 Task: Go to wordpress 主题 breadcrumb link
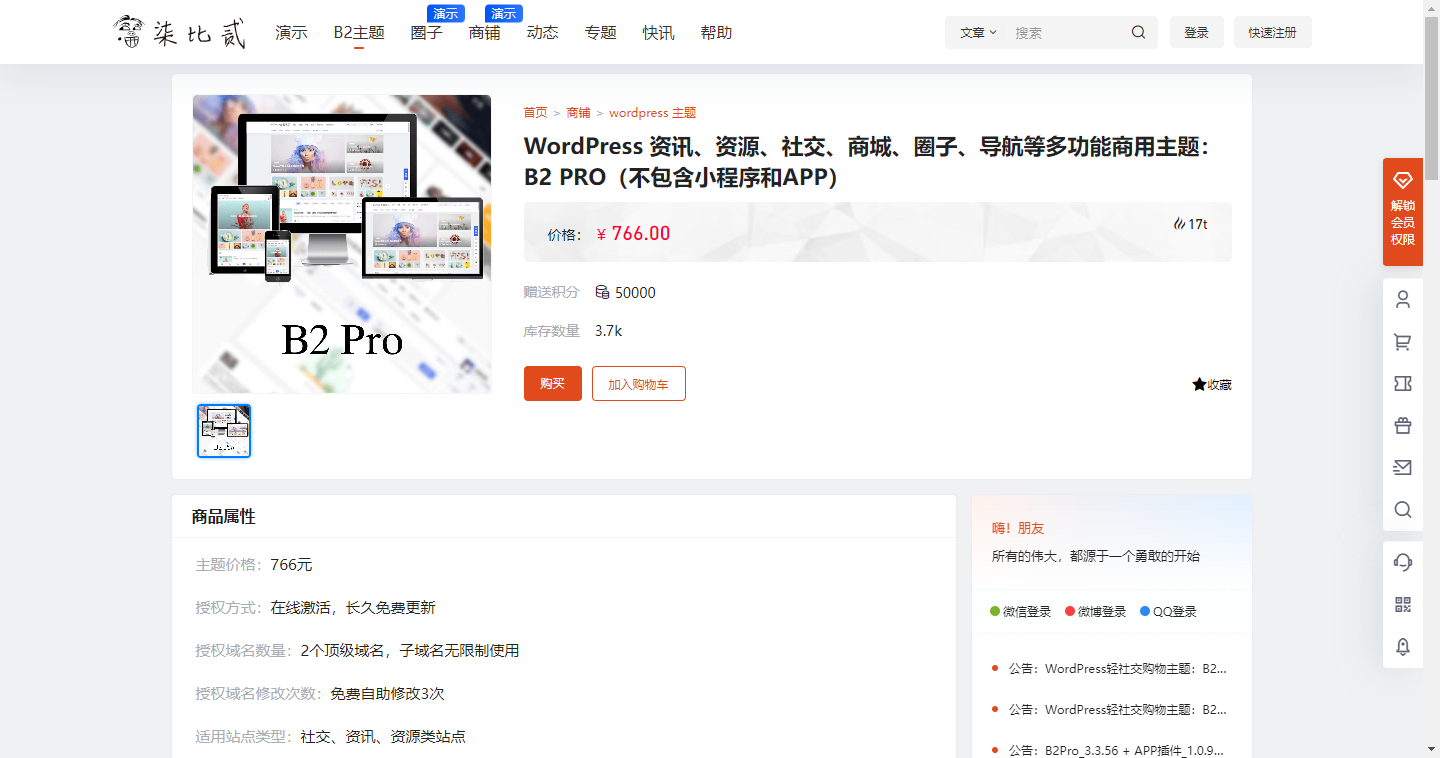pyautogui.click(x=652, y=113)
